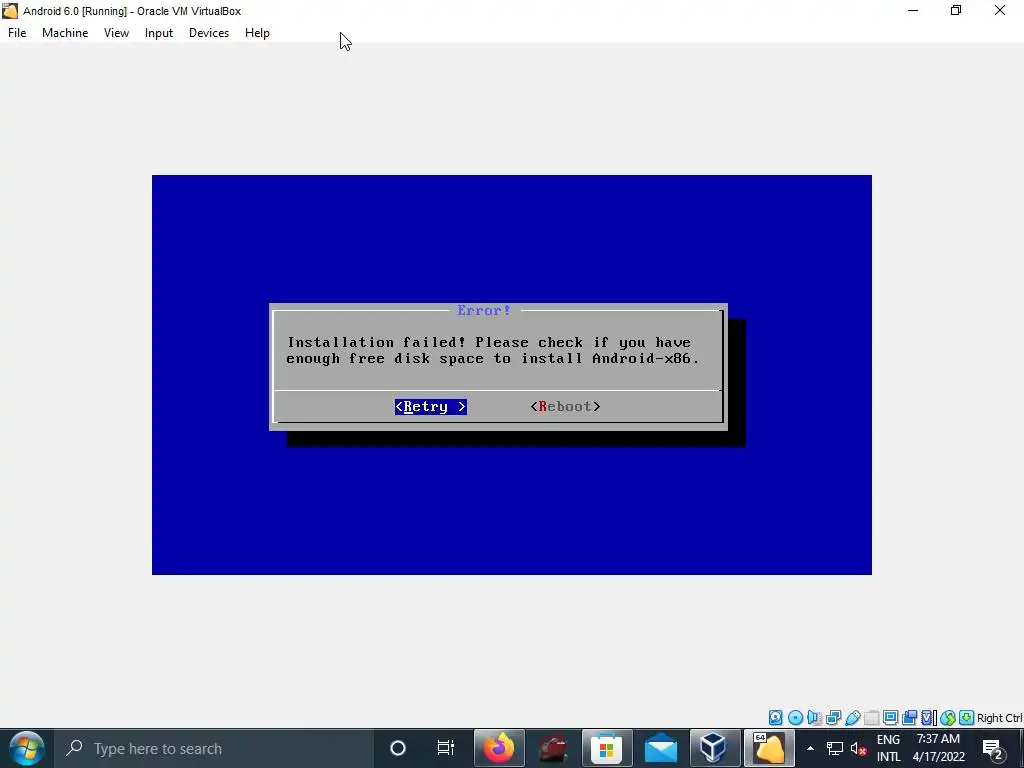Open the Mail app from taskbar

pyautogui.click(x=661, y=748)
